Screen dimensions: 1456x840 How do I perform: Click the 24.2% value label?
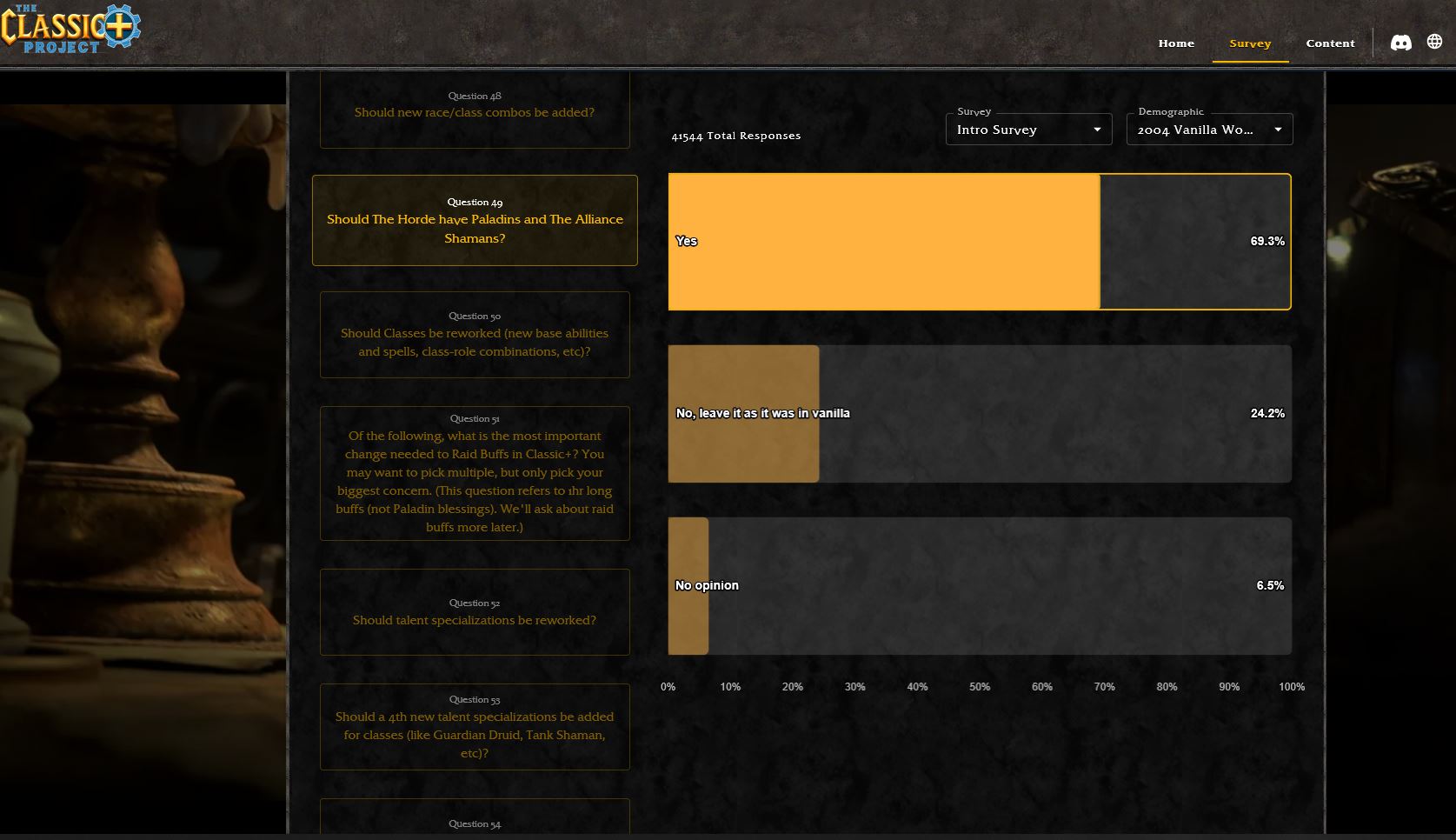tap(1267, 413)
